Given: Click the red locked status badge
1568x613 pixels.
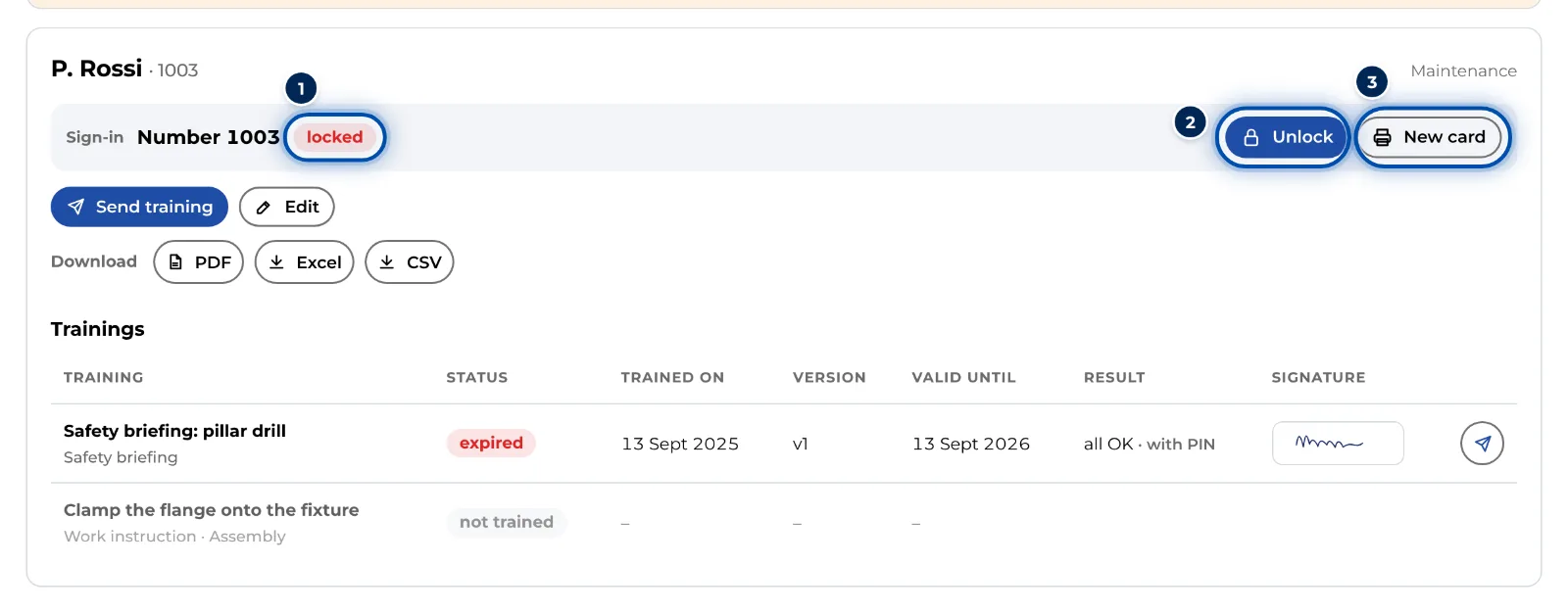Looking at the screenshot, I should pyautogui.click(x=334, y=137).
